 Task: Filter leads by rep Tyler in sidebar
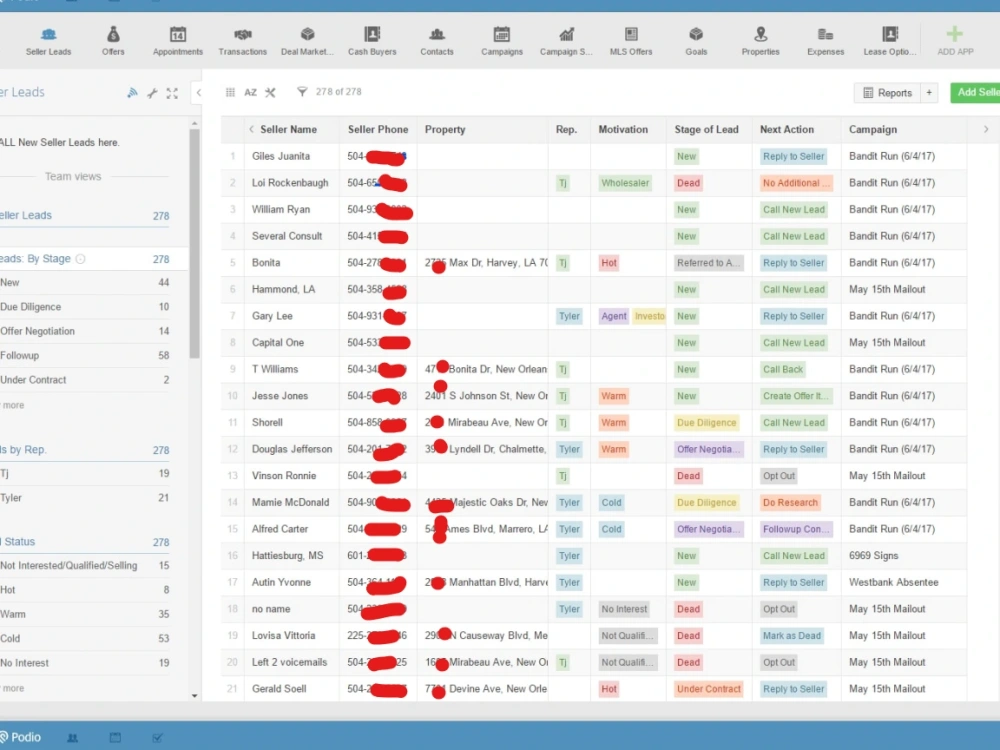(85, 497)
